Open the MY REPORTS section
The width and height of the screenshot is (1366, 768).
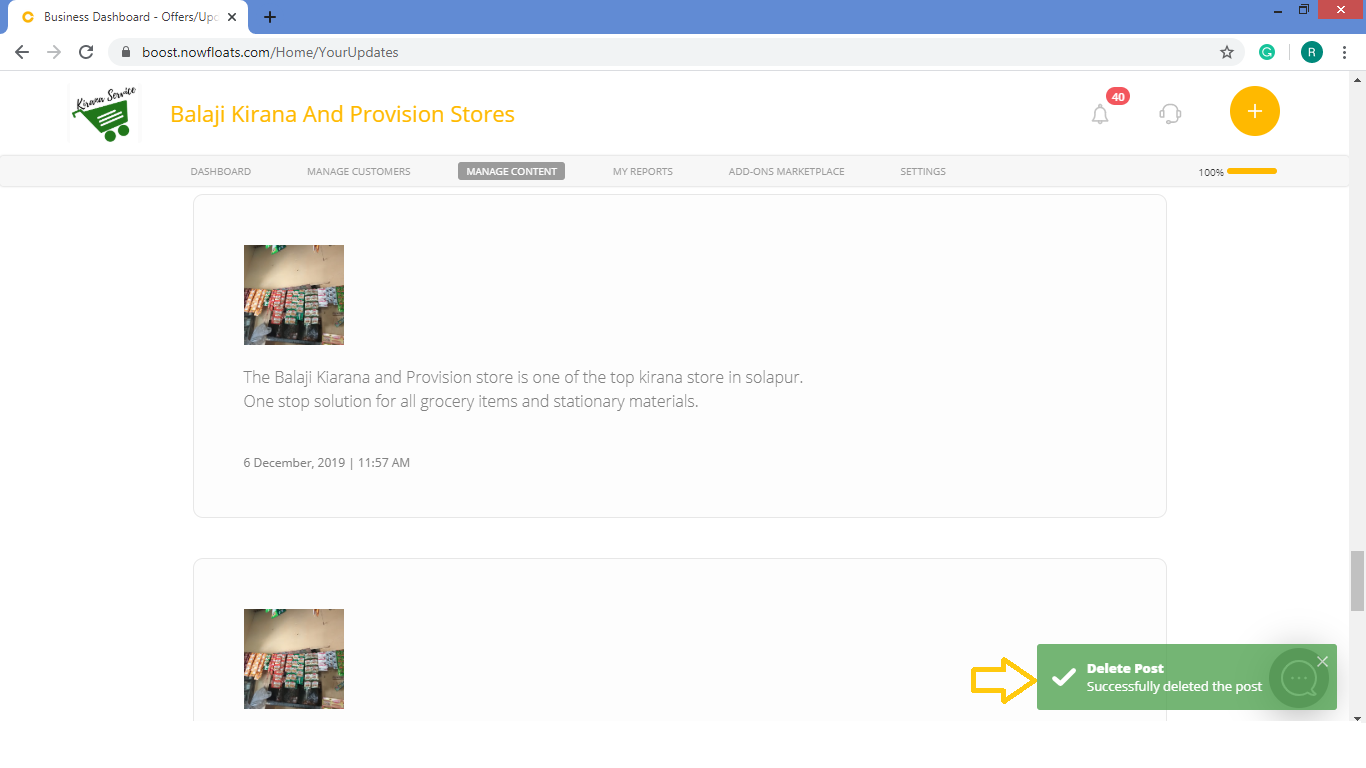[x=642, y=171]
